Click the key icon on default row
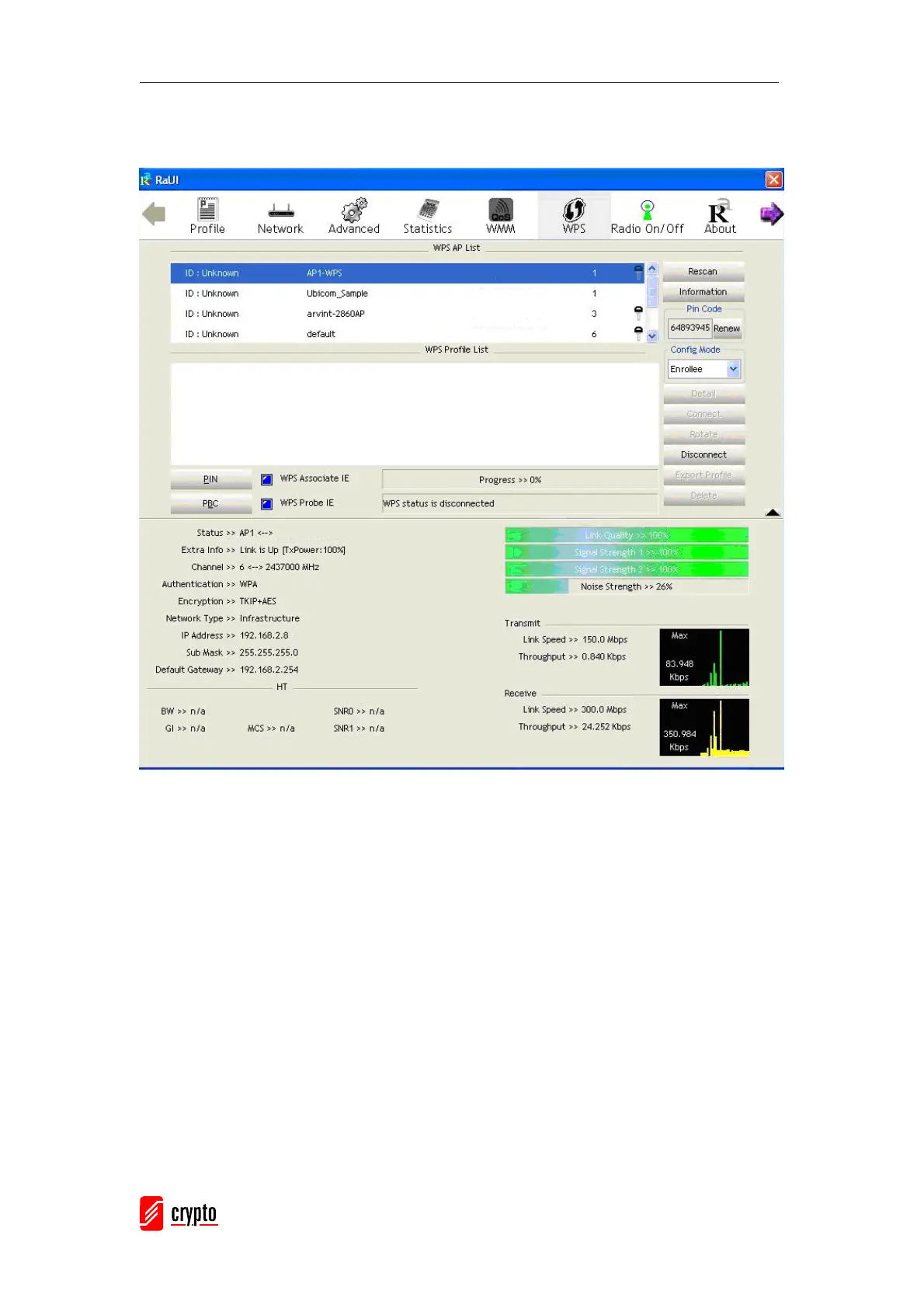 (638, 333)
